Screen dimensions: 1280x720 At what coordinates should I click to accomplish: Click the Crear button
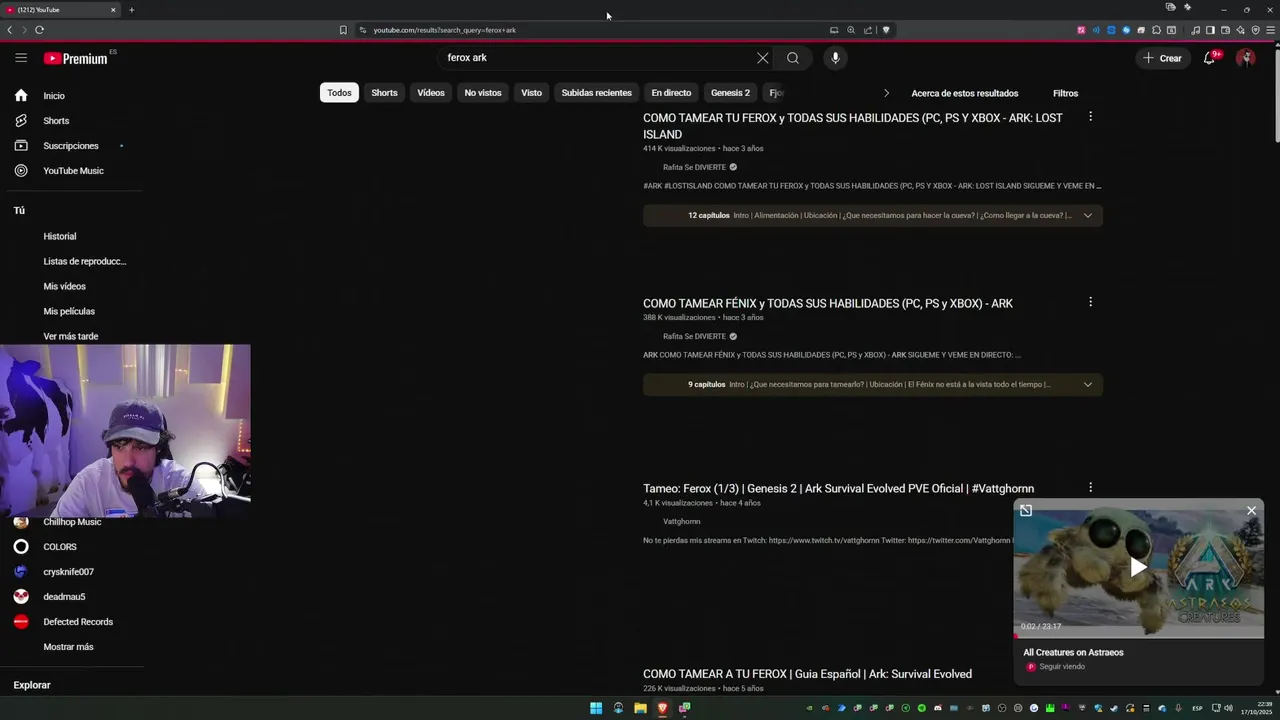[1163, 58]
